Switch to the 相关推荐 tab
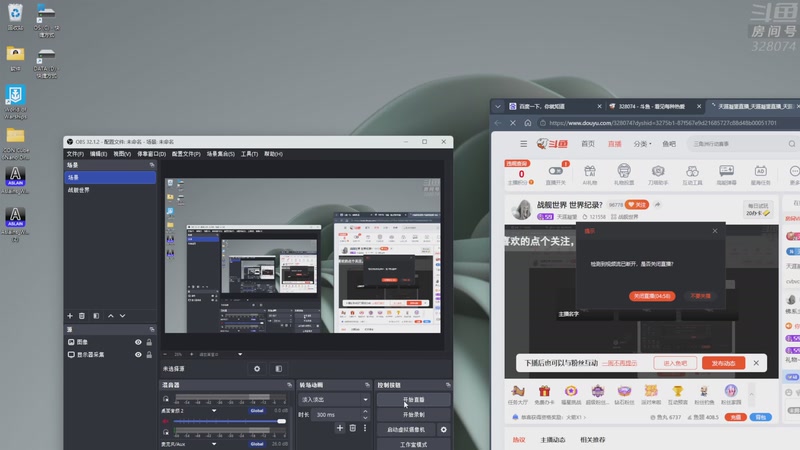 592,440
